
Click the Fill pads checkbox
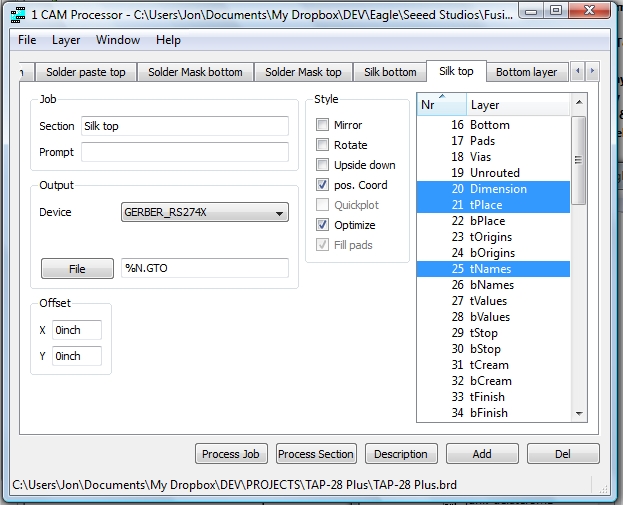322,245
